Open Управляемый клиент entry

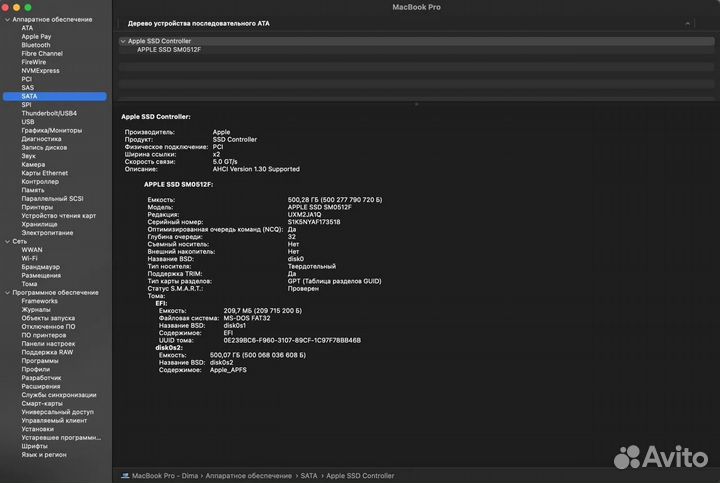[x=54, y=421]
